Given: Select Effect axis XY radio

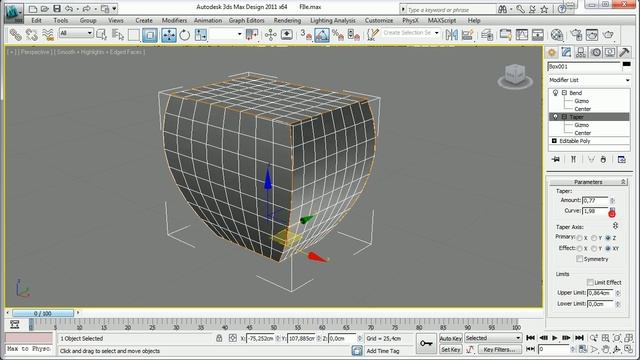Looking at the screenshot, I should click(608, 248).
